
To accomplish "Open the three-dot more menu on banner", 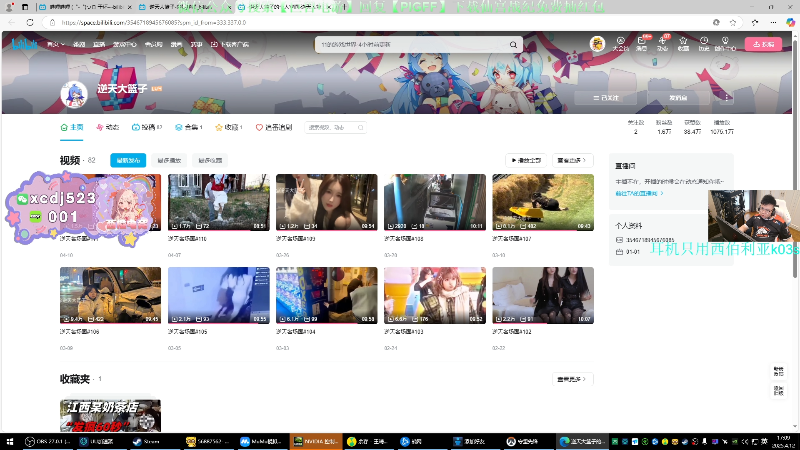I will [726, 97].
